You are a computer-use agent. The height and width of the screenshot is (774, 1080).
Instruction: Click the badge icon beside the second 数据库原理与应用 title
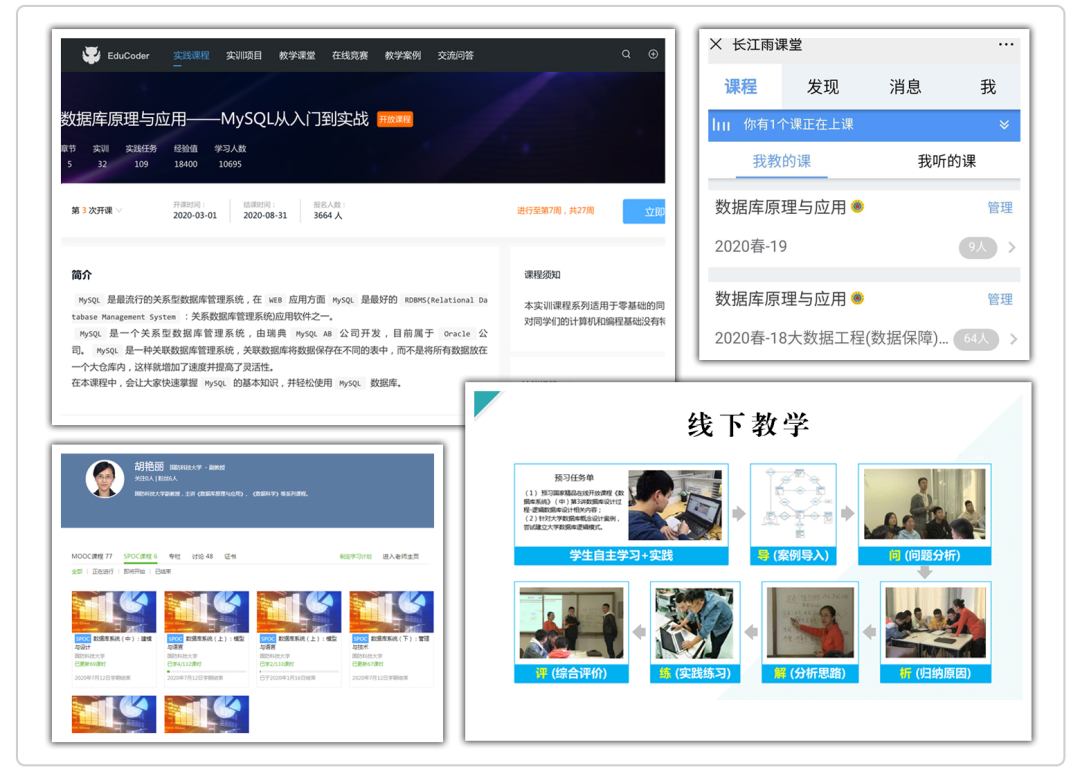tap(858, 297)
